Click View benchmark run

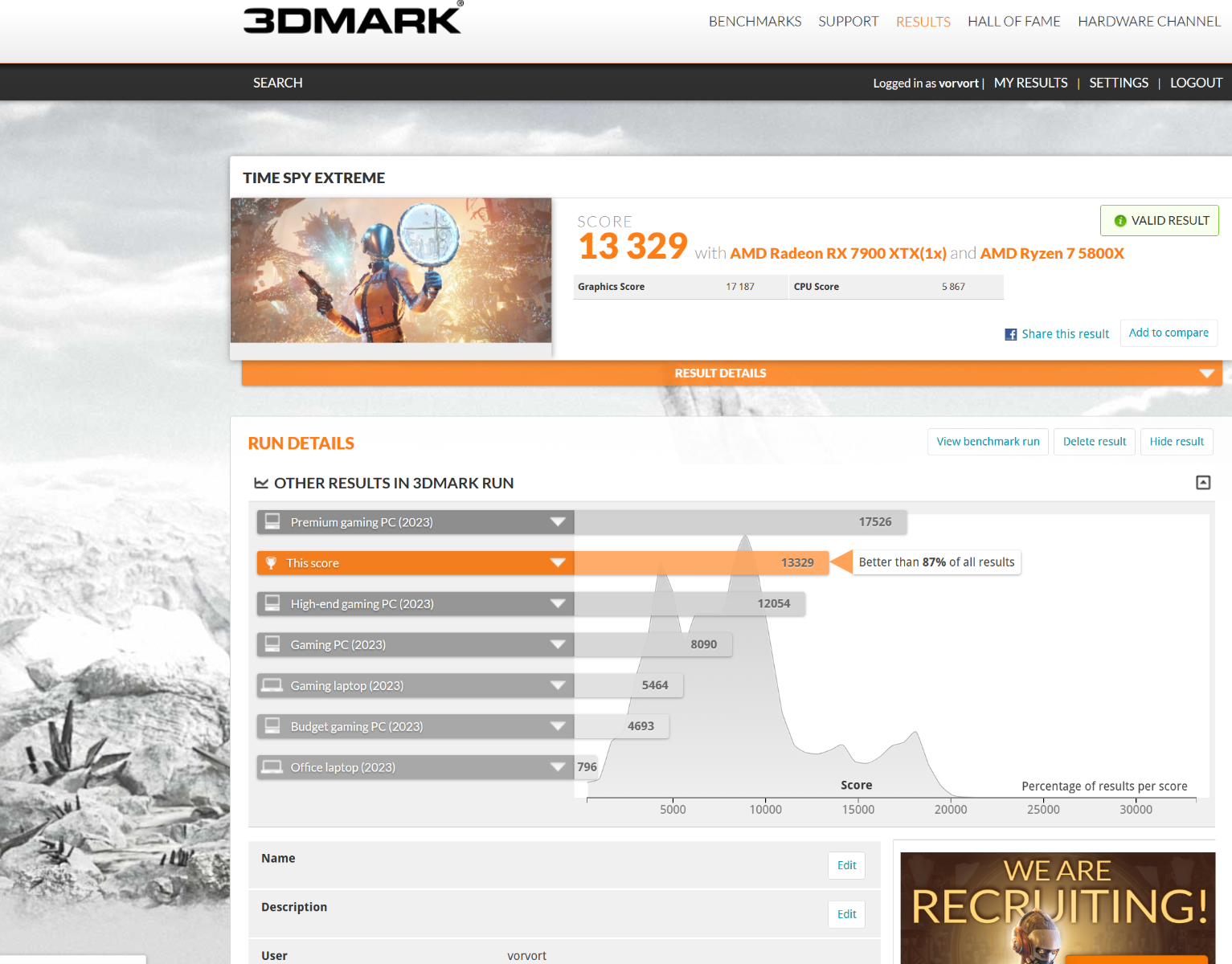(988, 442)
